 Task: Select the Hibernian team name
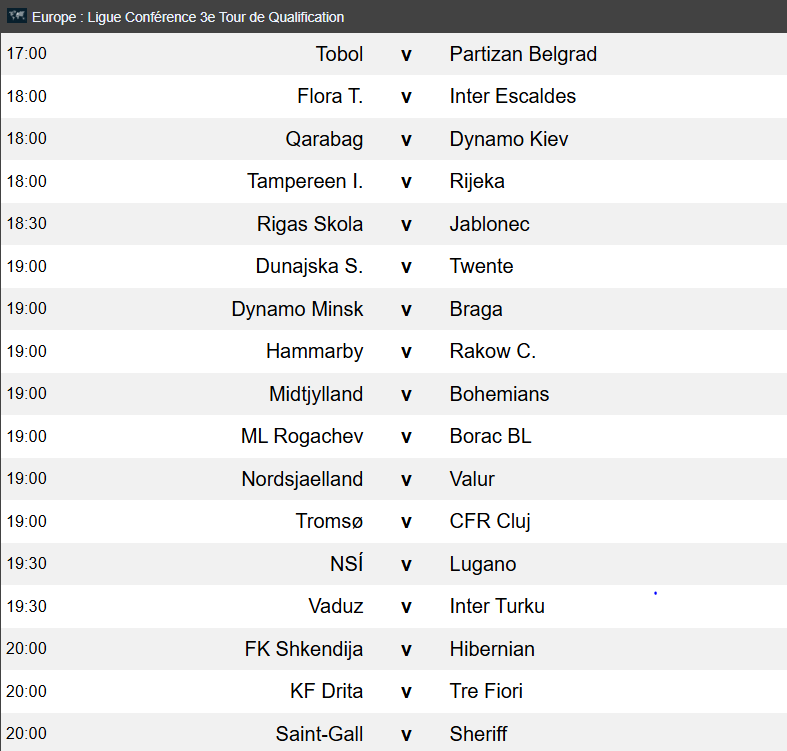coord(492,649)
